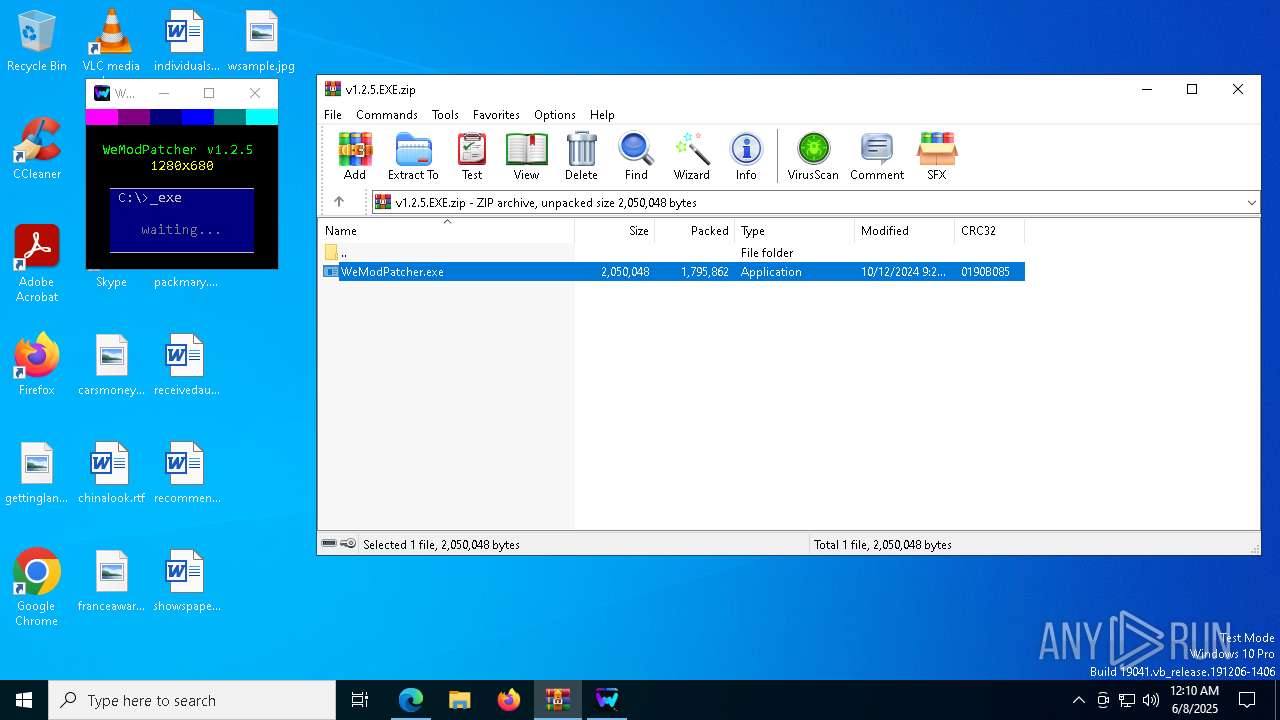Select the gettinglan image file on desktop
The height and width of the screenshot is (720, 1280).
37,473
